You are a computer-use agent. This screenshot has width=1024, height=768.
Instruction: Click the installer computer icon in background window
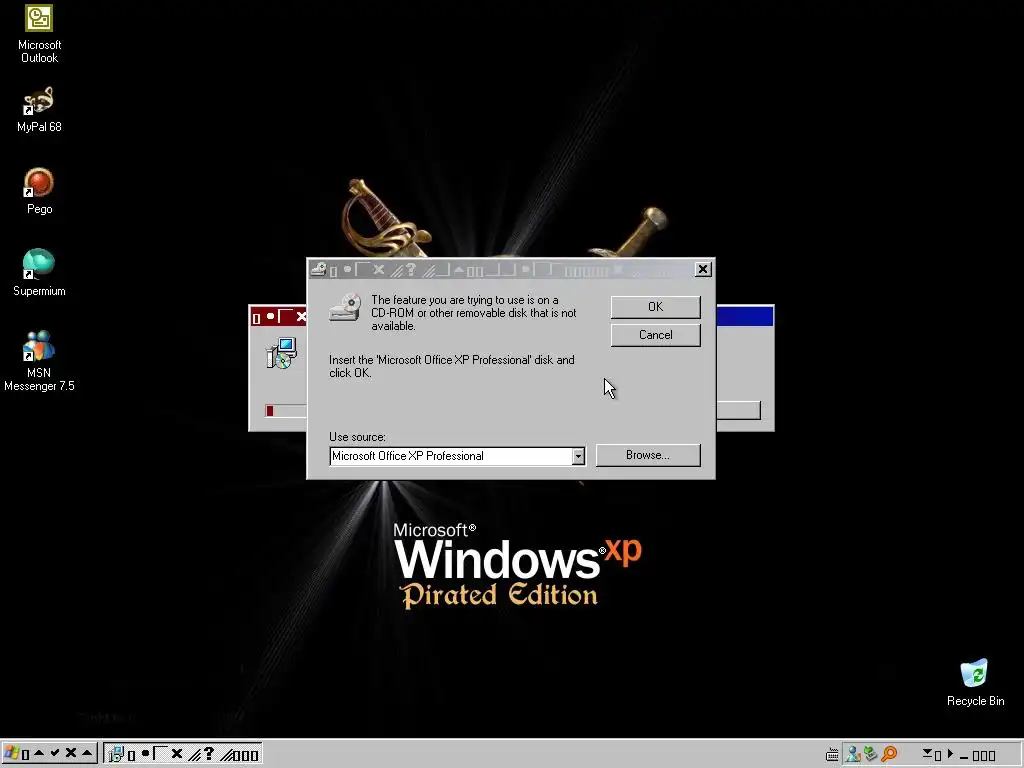(x=281, y=353)
